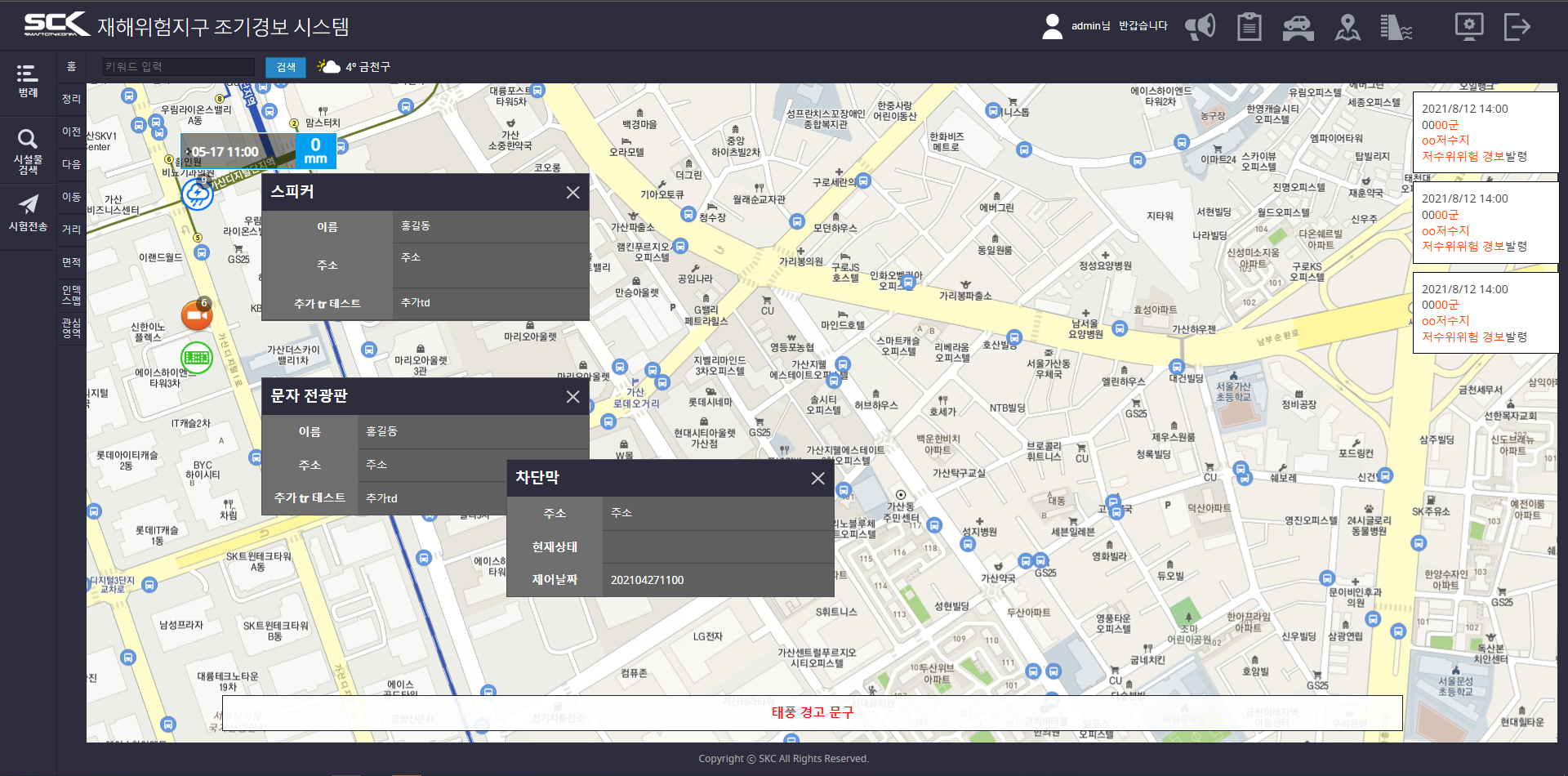1568x776 pixels.
Task: Open the car on bridge icon
Action: pos(1298,27)
